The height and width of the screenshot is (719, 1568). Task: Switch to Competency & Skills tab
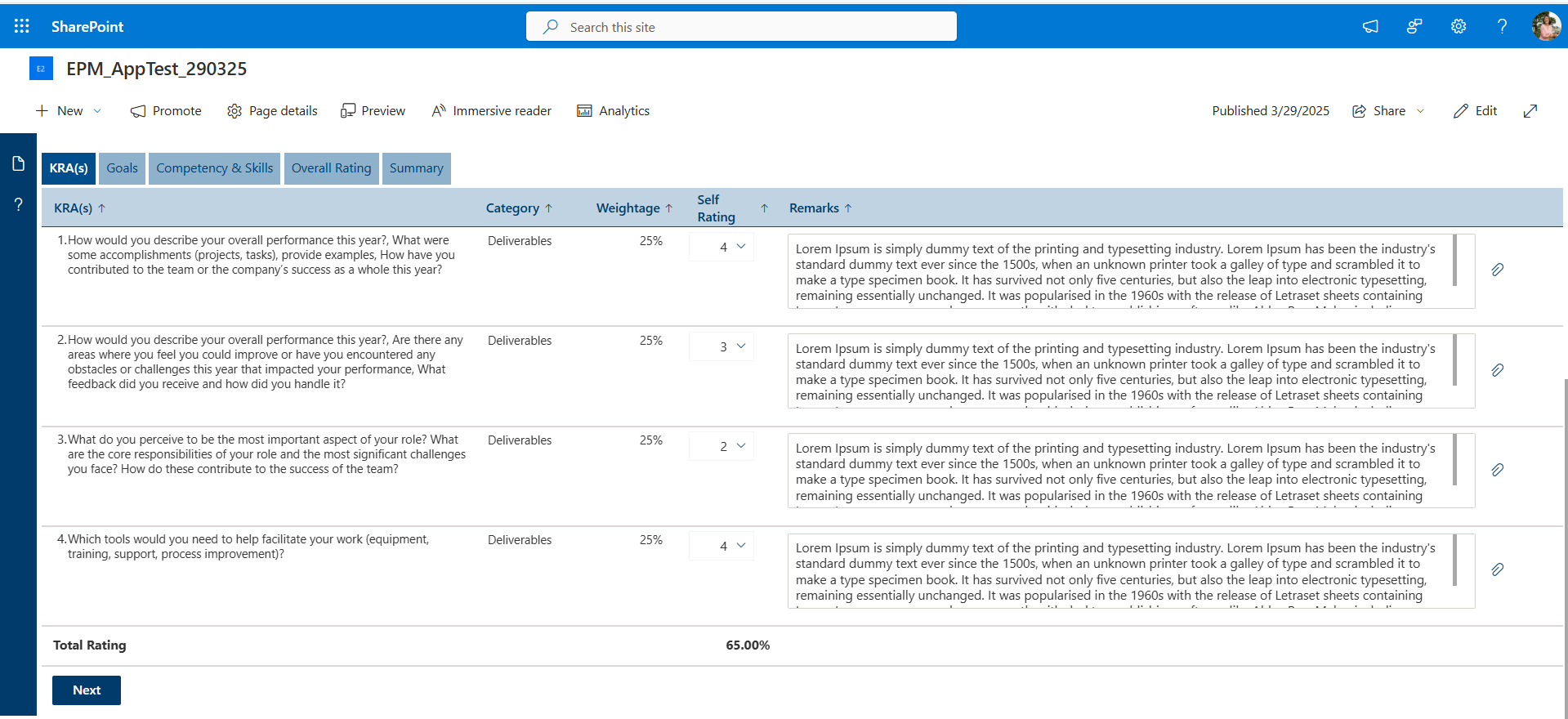pos(215,168)
